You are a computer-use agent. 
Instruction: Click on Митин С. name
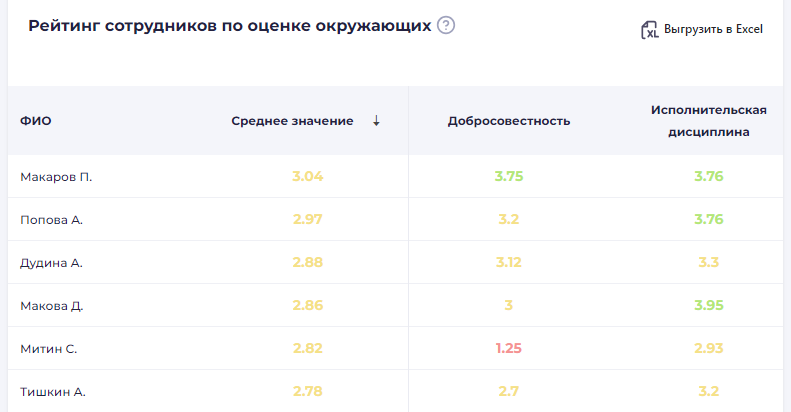point(49,349)
